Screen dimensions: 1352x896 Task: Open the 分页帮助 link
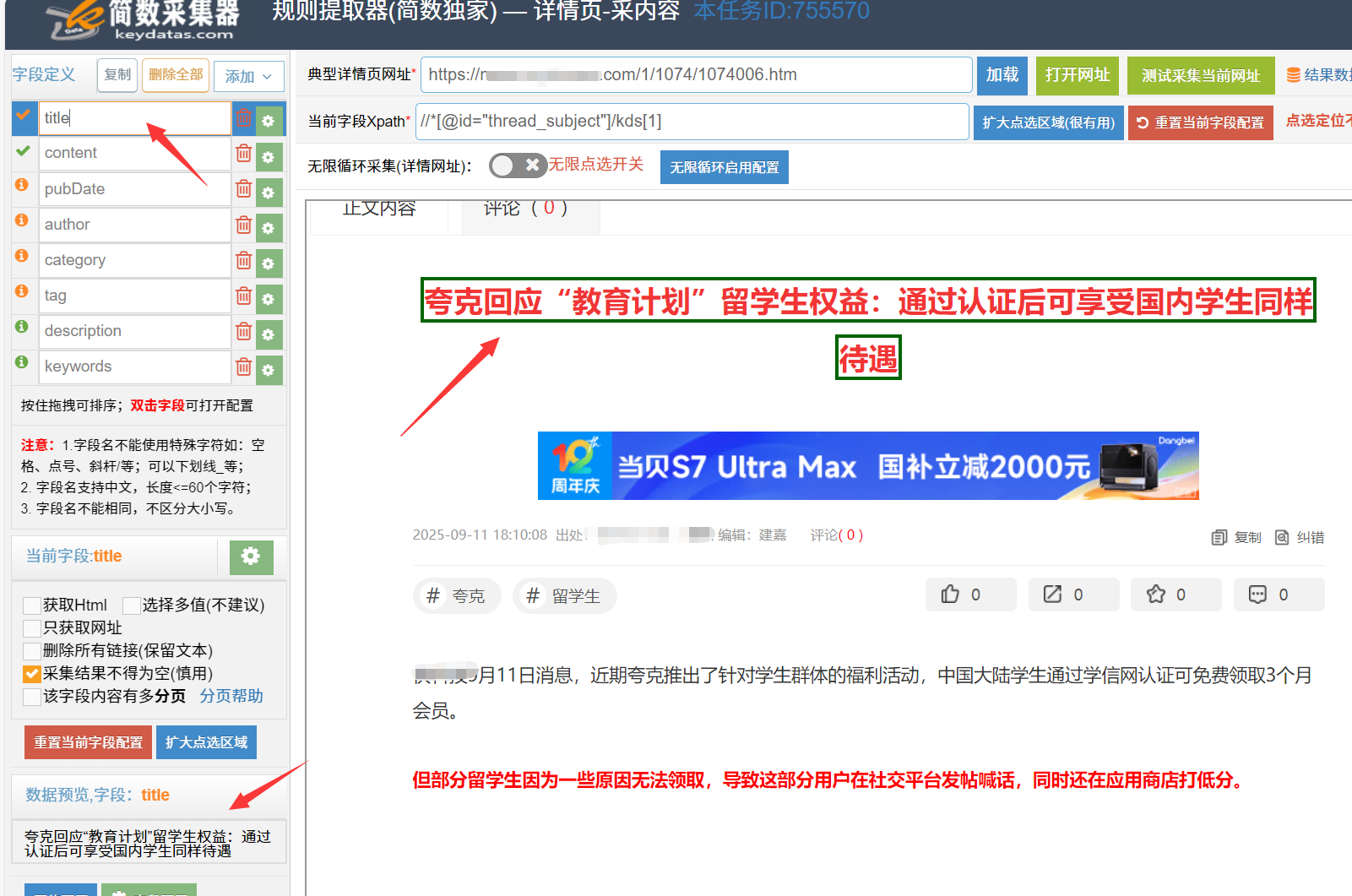[231, 696]
